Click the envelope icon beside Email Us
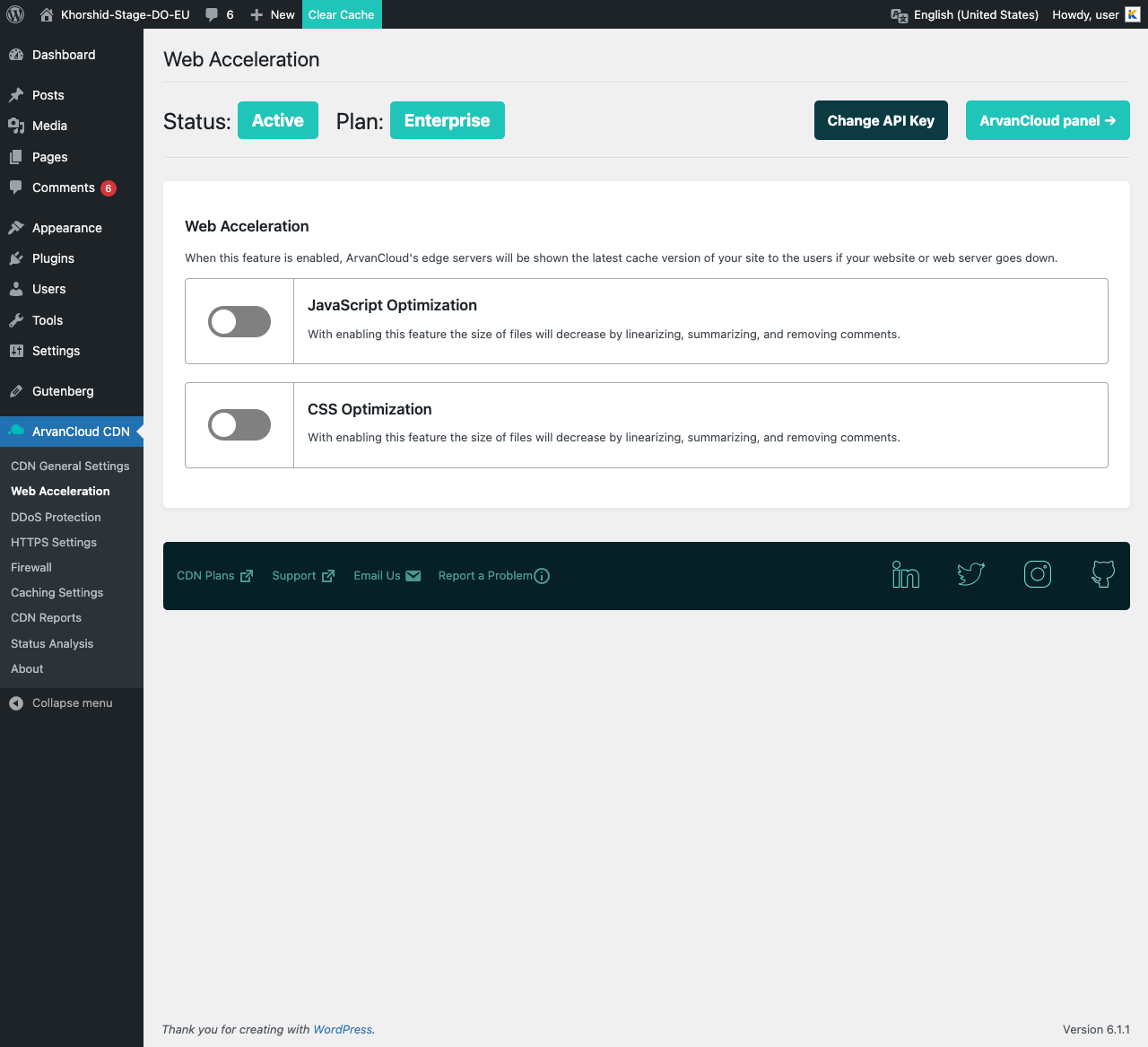This screenshot has height=1047, width=1148. click(413, 576)
